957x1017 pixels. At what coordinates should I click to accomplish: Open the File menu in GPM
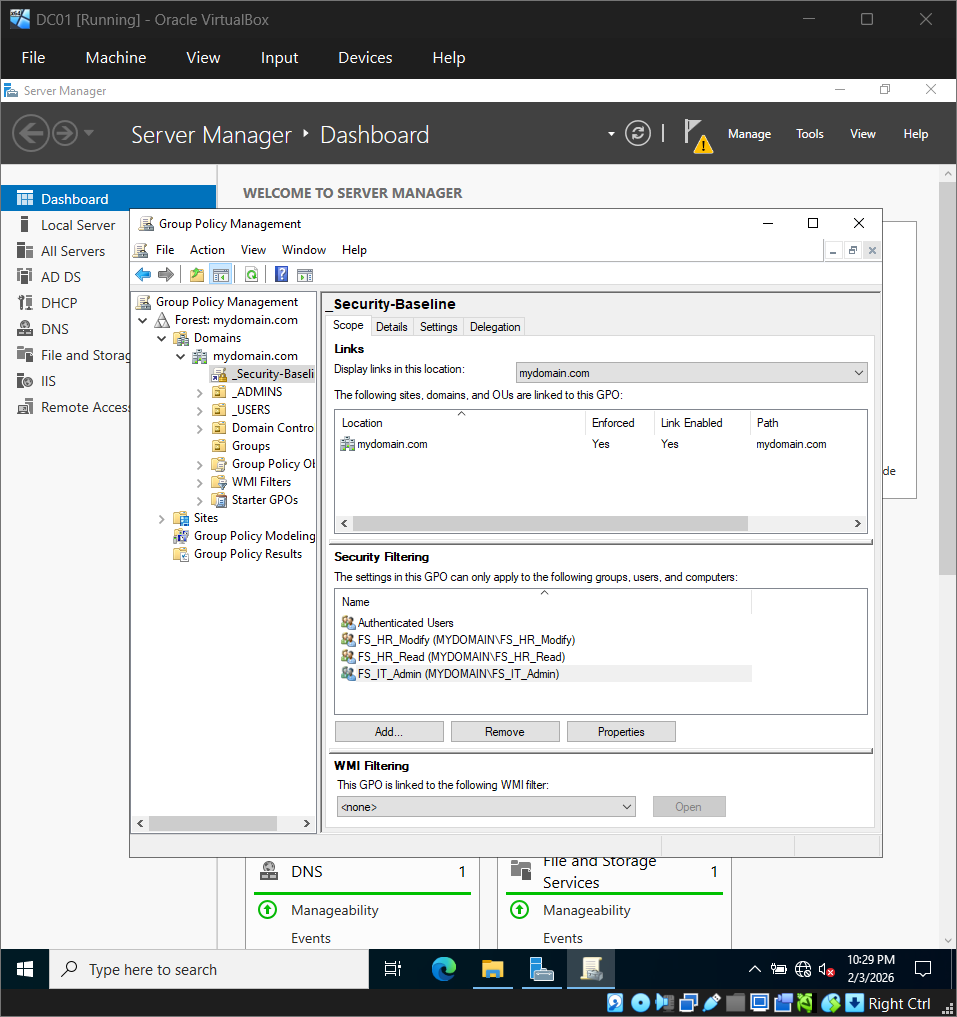pyautogui.click(x=165, y=250)
